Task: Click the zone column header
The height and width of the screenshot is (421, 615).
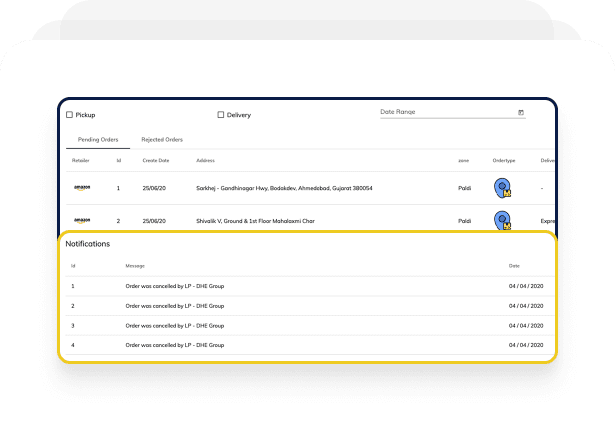Action: tap(464, 160)
